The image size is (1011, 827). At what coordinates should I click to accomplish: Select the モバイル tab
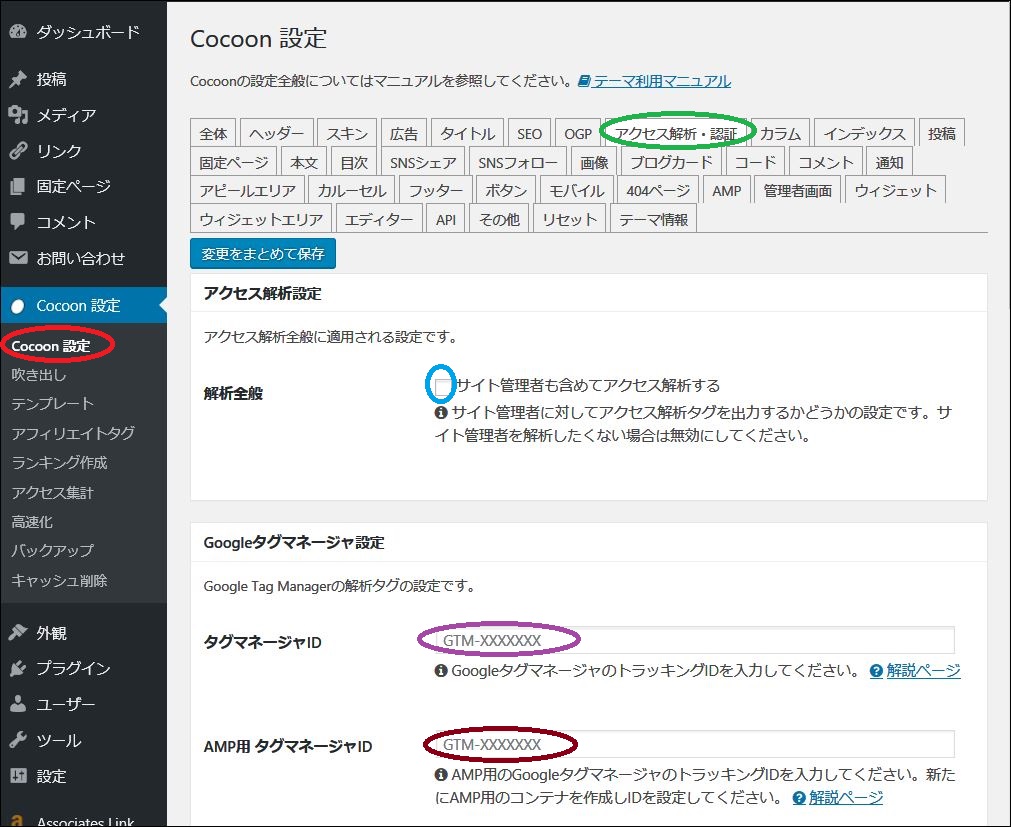coord(576,191)
